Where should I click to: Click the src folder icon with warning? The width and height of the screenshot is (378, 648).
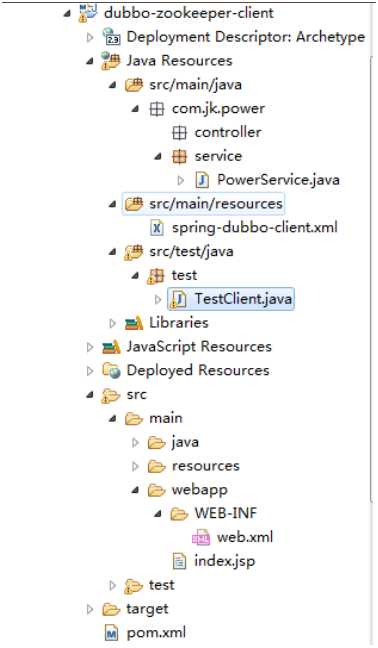(x=111, y=395)
